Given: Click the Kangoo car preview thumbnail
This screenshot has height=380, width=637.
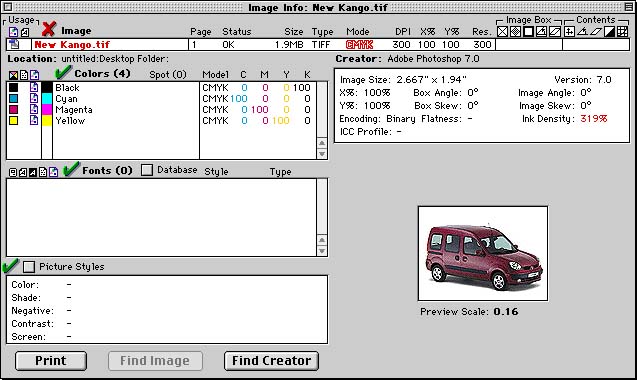Looking at the screenshot, I should (483, 254).
